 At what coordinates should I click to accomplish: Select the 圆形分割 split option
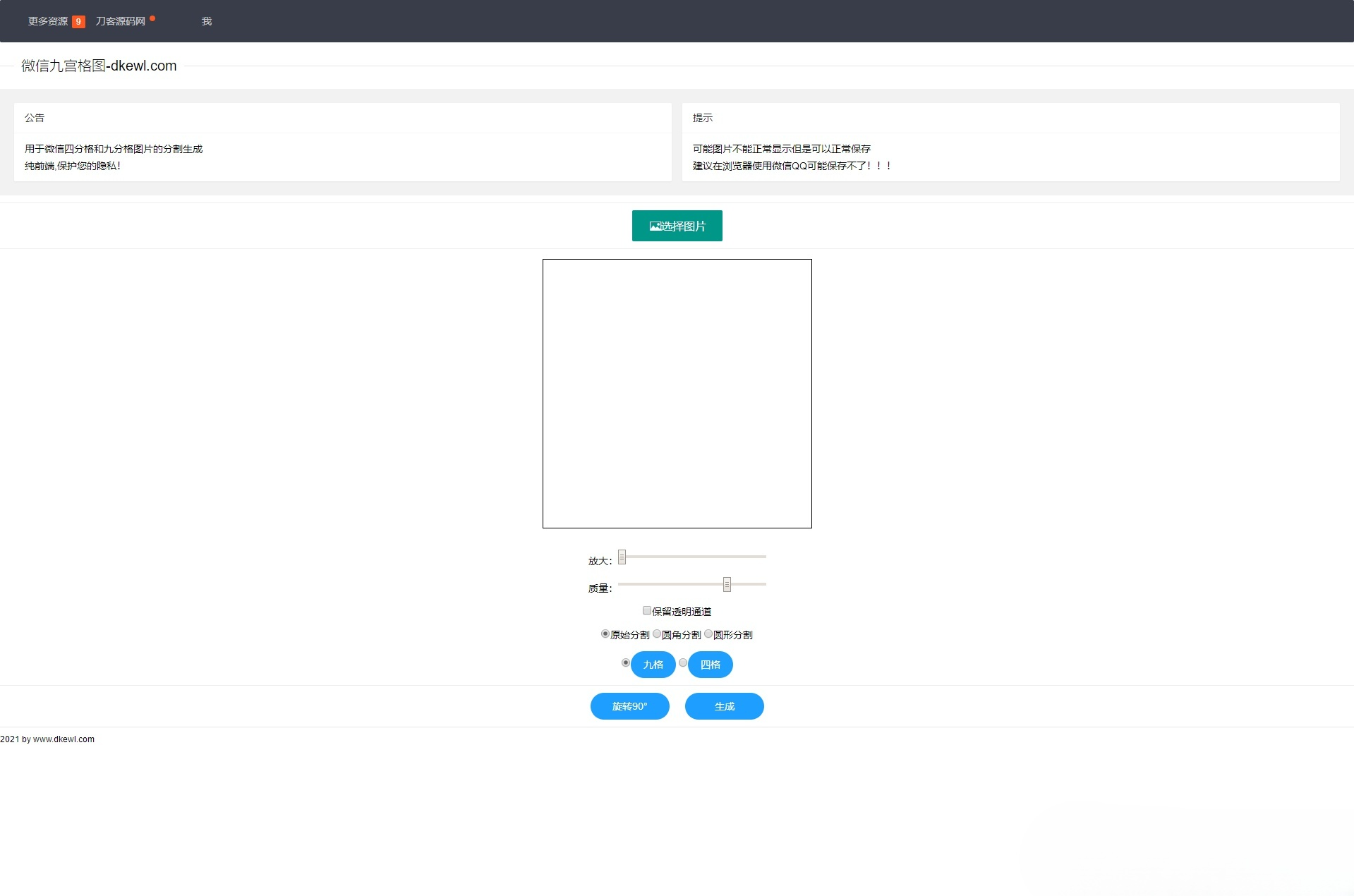(x=708, y=634)
